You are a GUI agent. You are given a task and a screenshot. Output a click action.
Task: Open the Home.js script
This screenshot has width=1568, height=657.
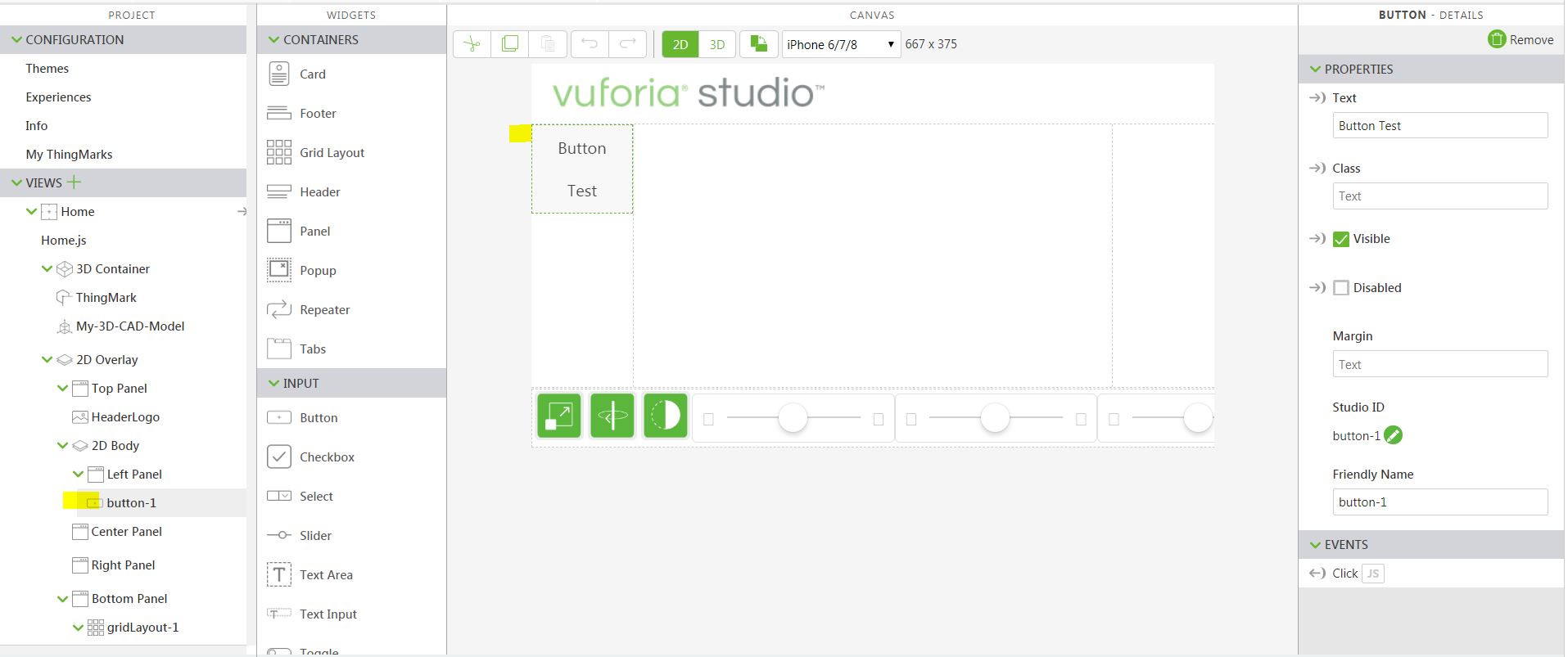pos(64,241)
